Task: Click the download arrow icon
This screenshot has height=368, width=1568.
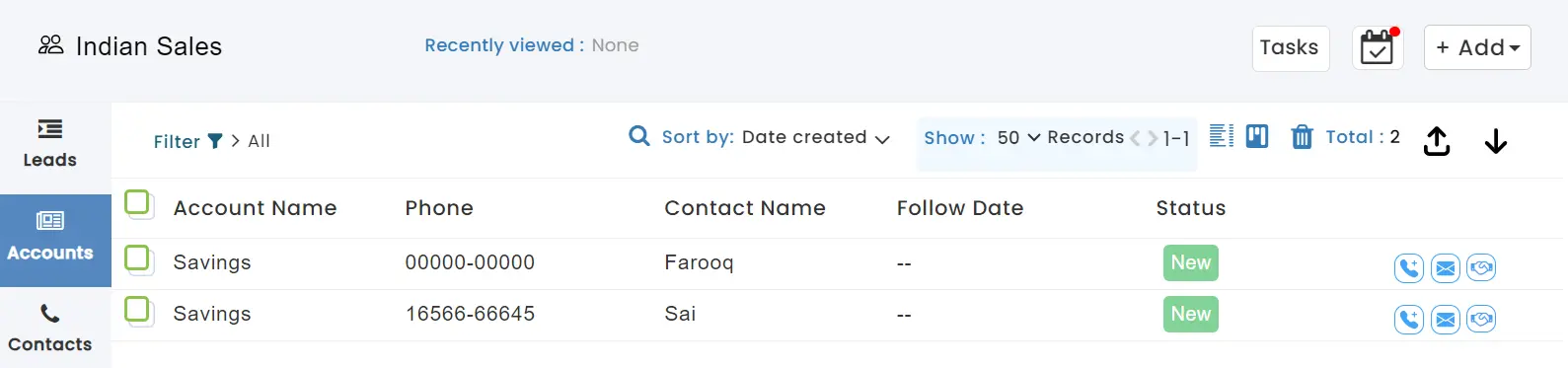Action: click(1496, 142)
